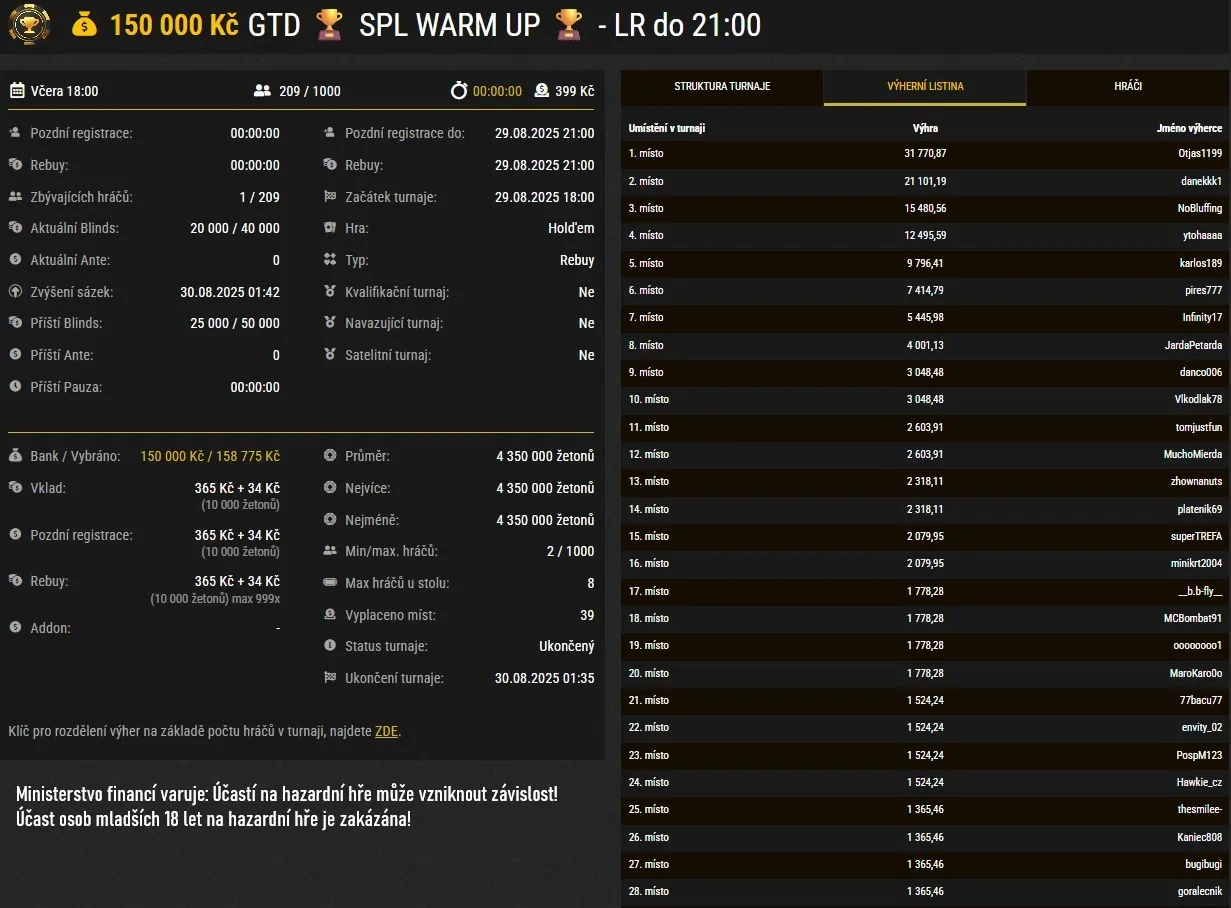This screenshot has width=1231, height=908.
Task: Select the VÝHERNÍ LISTINA tab
Action: [924, 87]
